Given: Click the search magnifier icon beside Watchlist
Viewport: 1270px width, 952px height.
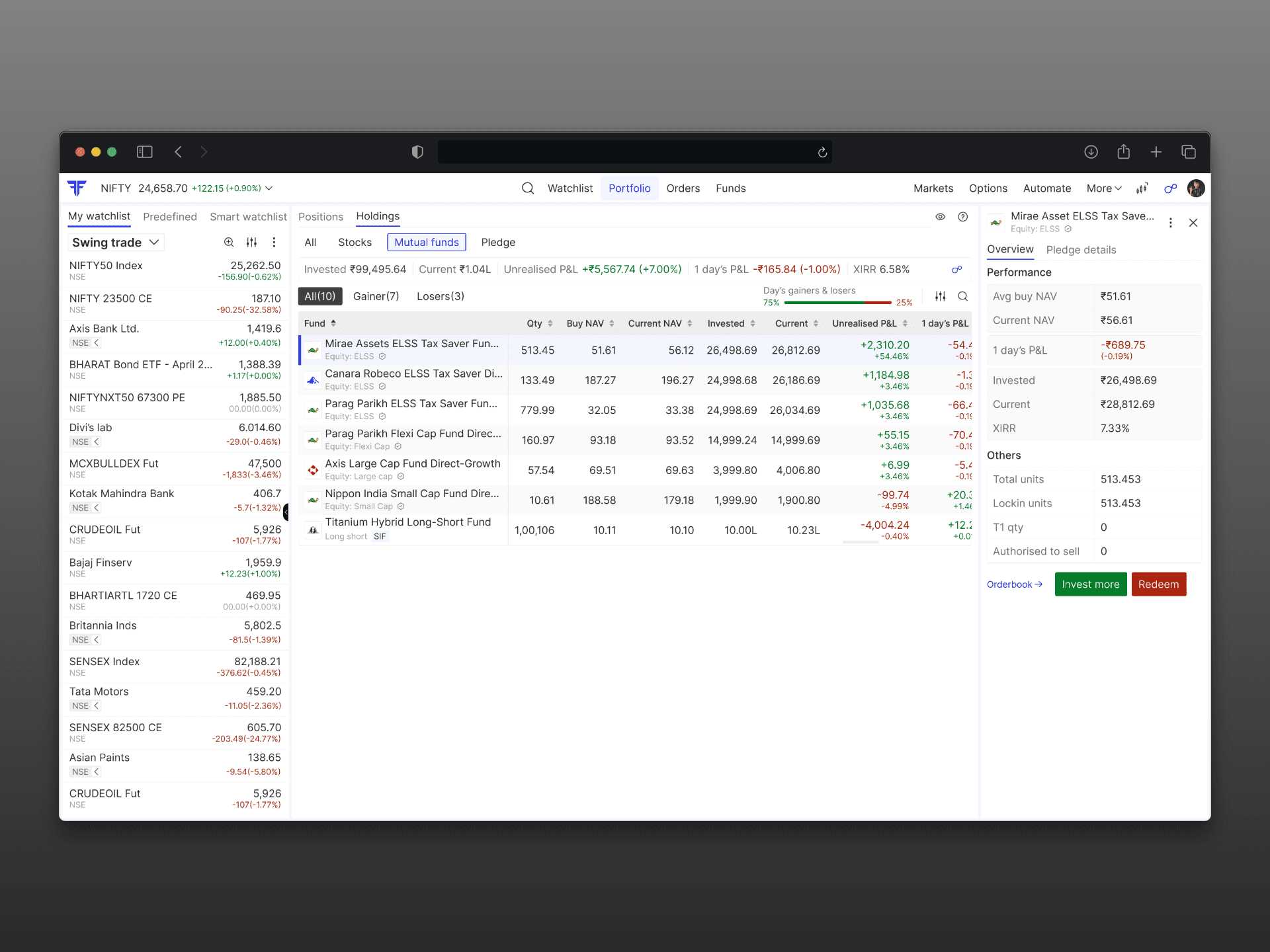Looking at the screenshot, I should click(x=527, y=188).
